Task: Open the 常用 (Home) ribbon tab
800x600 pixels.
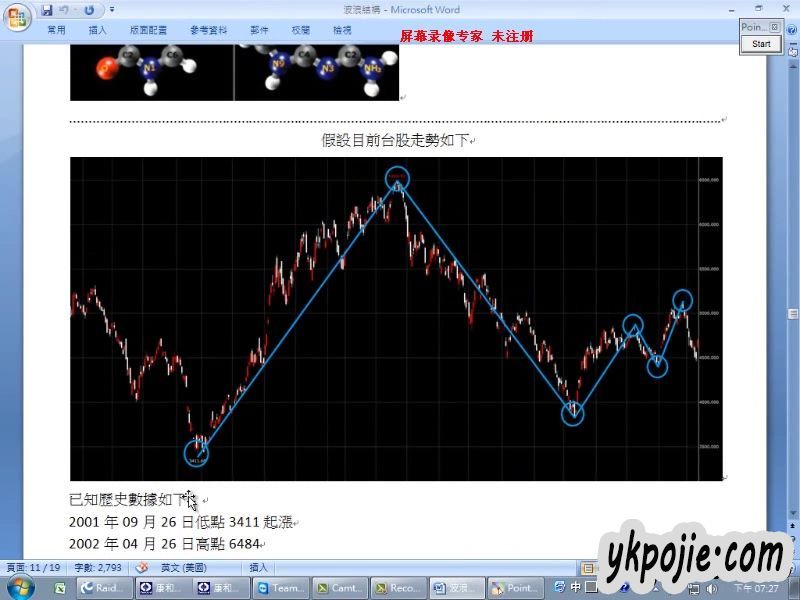Action: coord(56,31)
